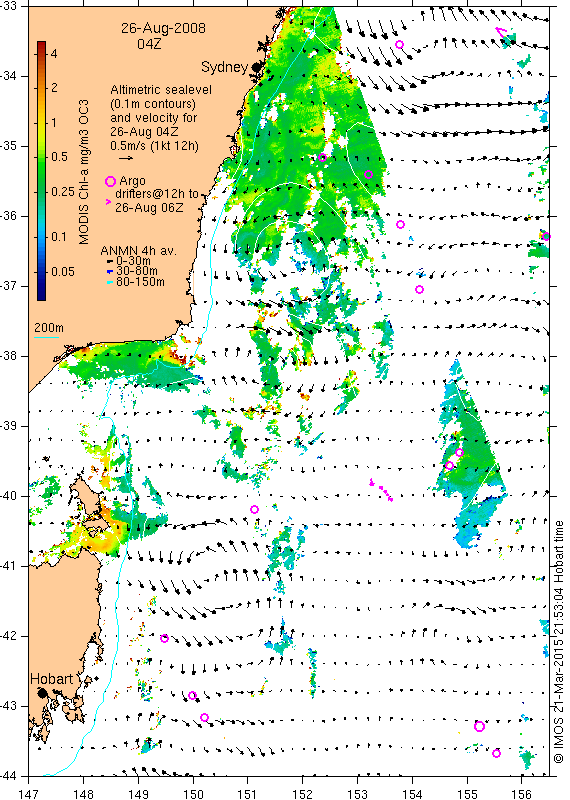
Task: Click the Argo float circle near 39.6°S 154.7°E
Action: tap(449, 465)
